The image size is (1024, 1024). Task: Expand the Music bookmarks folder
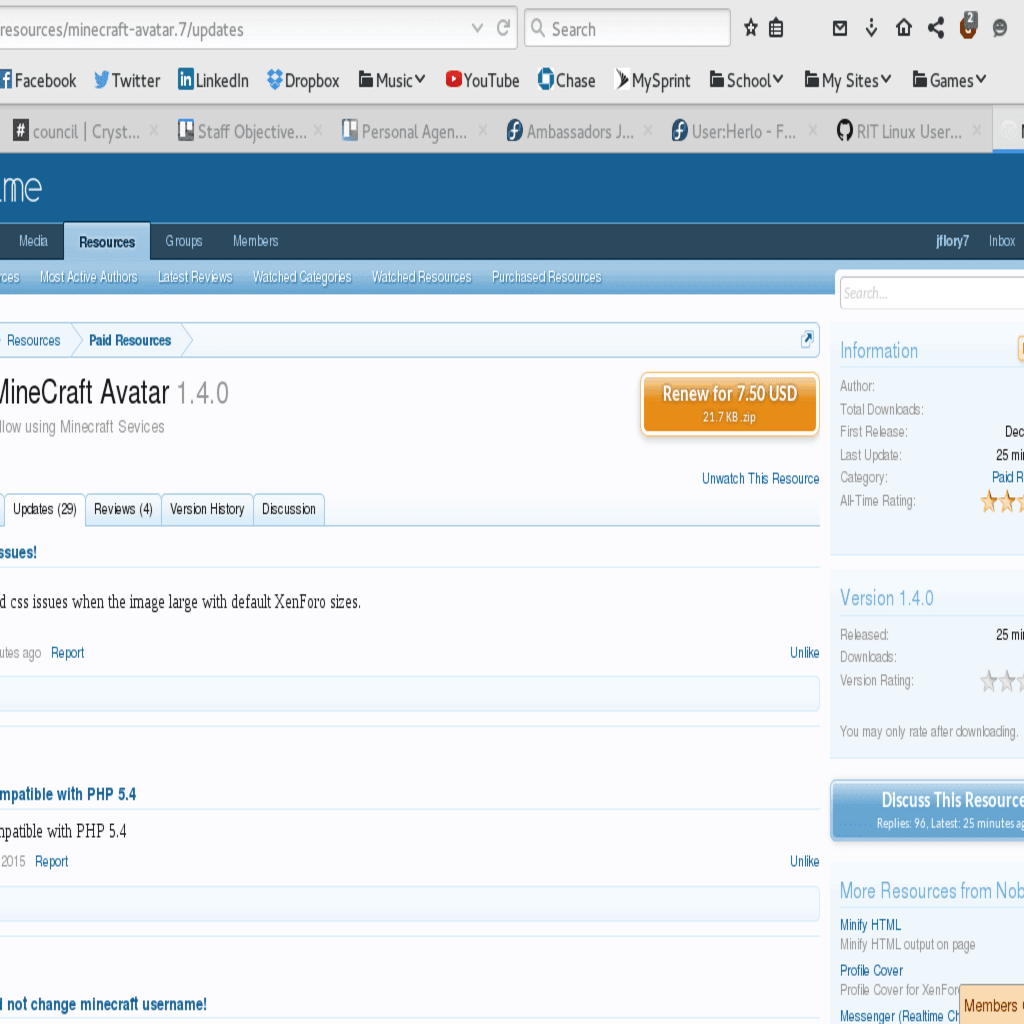[392, 80]
